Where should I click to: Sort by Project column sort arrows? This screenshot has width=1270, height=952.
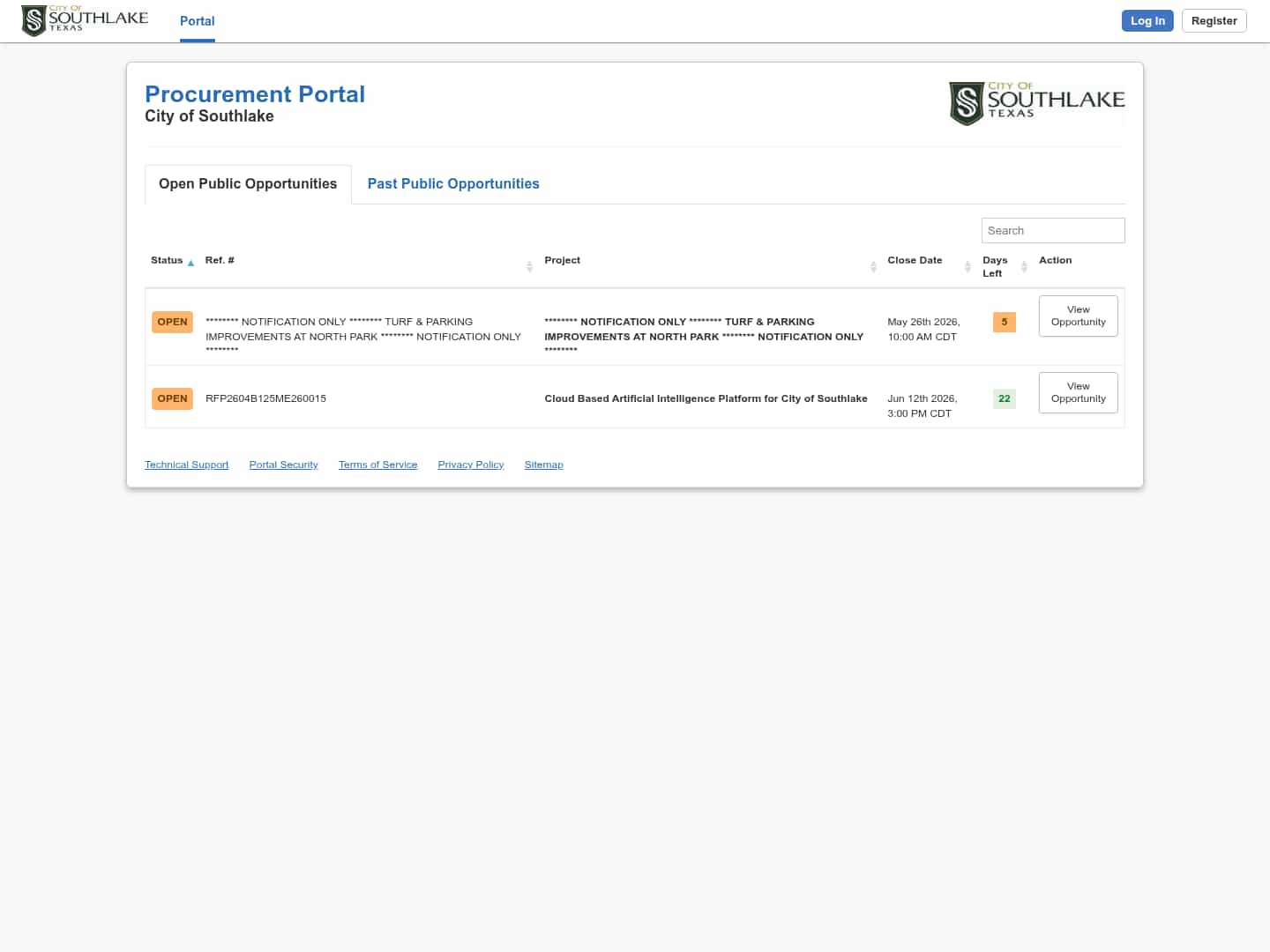tap(873, 266)
